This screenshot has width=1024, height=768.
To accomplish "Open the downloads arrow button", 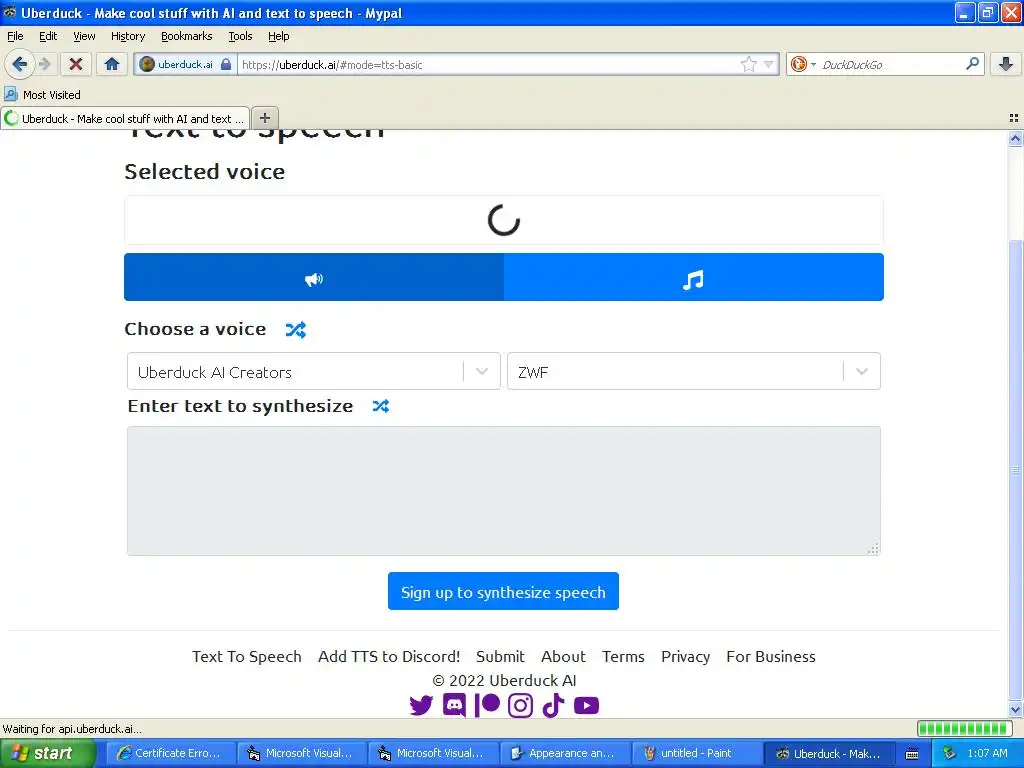I will click(1006, 64).
